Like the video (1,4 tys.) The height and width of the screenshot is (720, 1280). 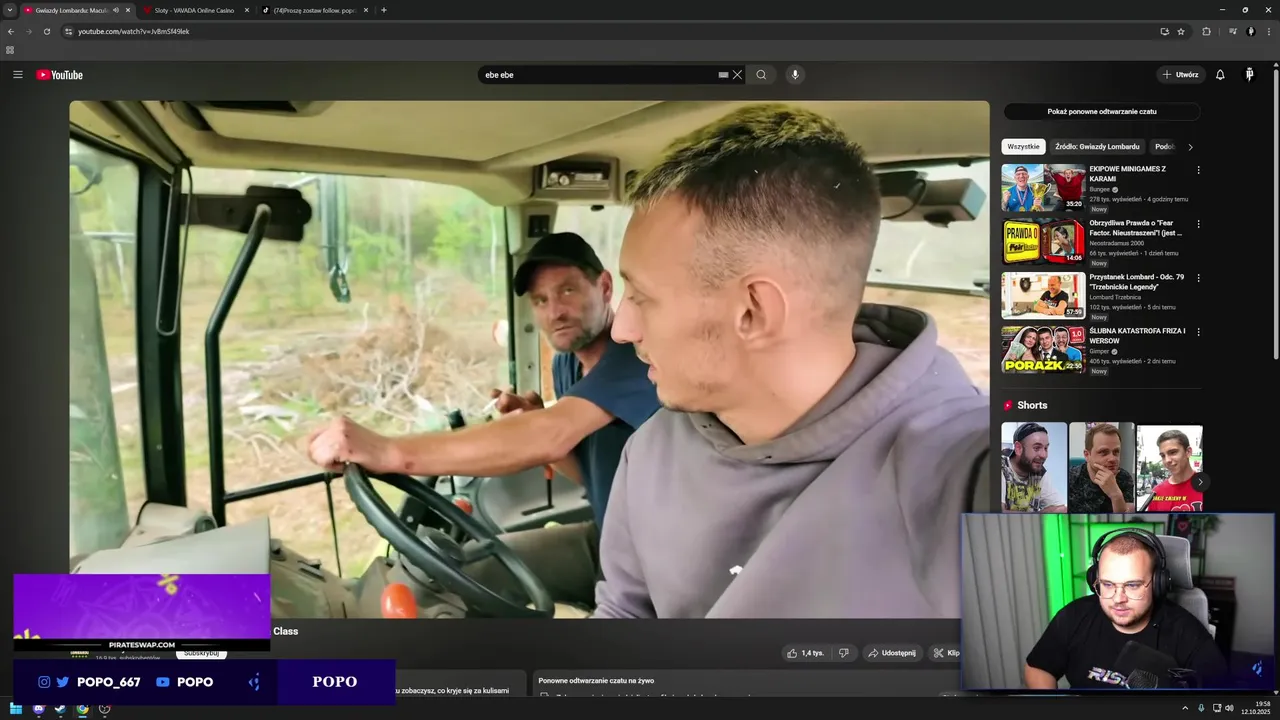[x=805, y=653]
